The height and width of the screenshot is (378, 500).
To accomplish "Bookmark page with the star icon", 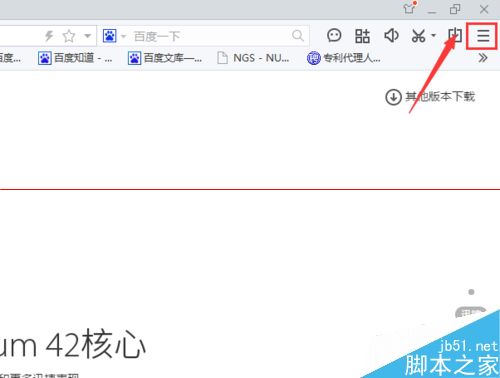I will tap(69, 36).
